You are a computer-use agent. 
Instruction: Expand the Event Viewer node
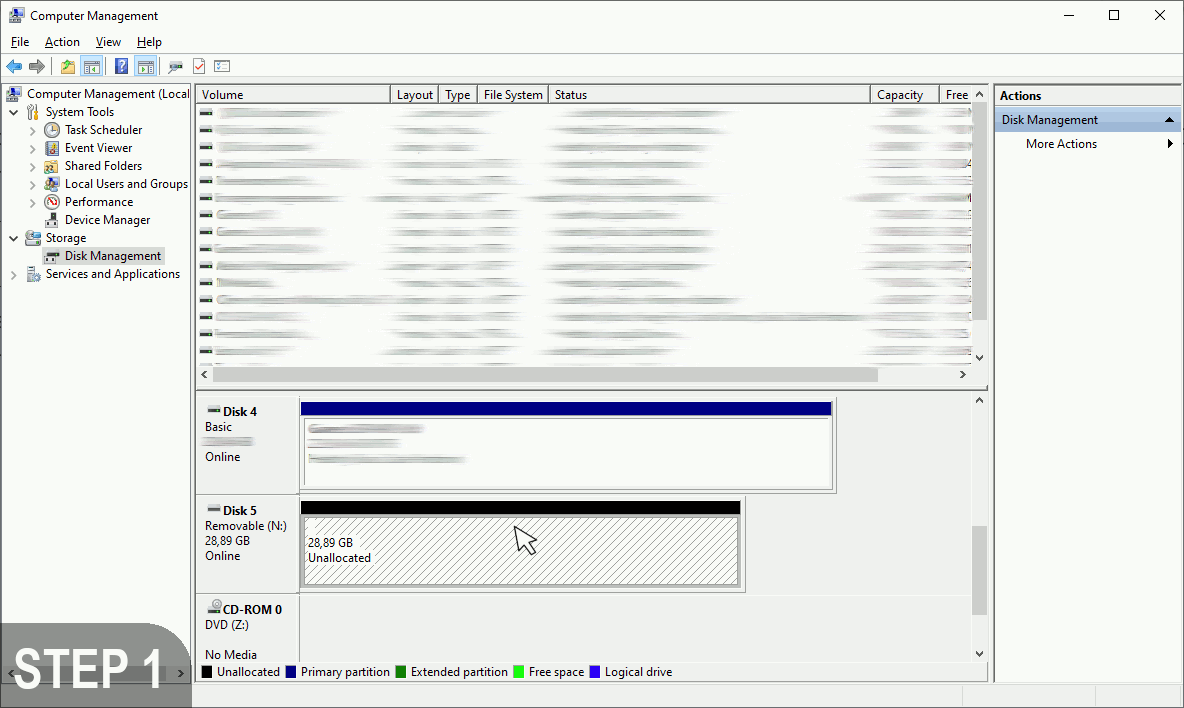click(x=32, y=149)
